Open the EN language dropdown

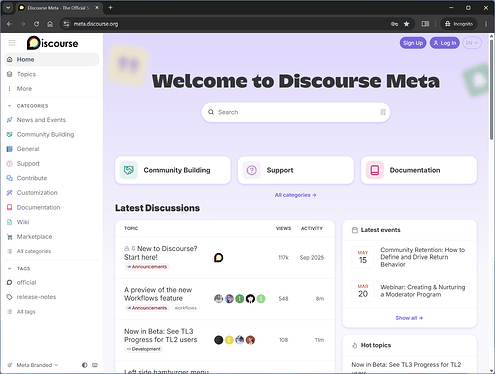(472, 43)
